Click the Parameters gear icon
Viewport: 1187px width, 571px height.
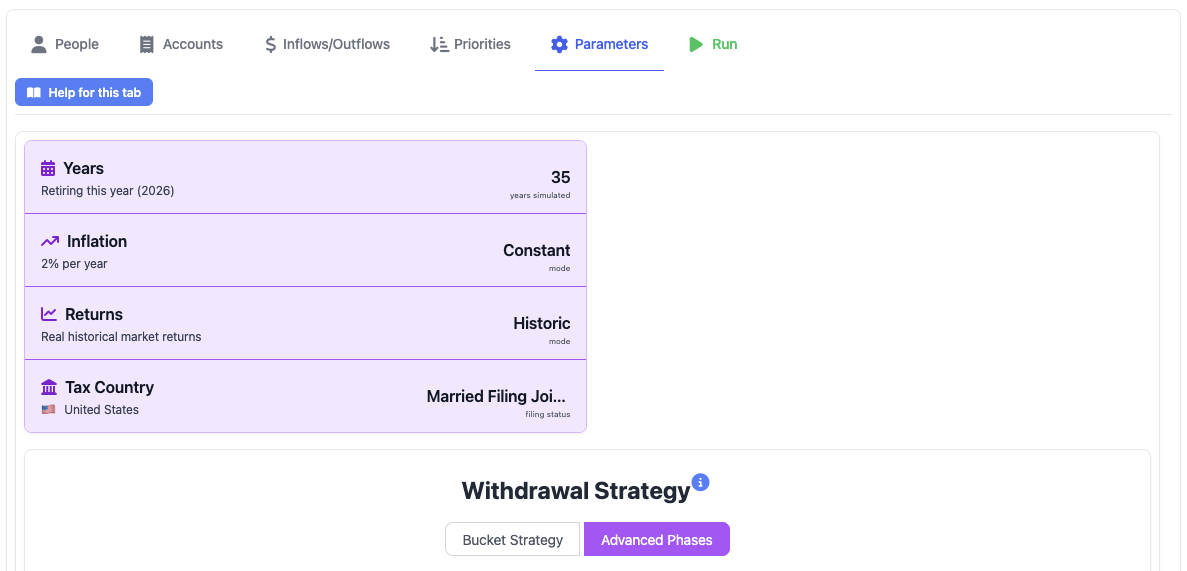point(559,44)
